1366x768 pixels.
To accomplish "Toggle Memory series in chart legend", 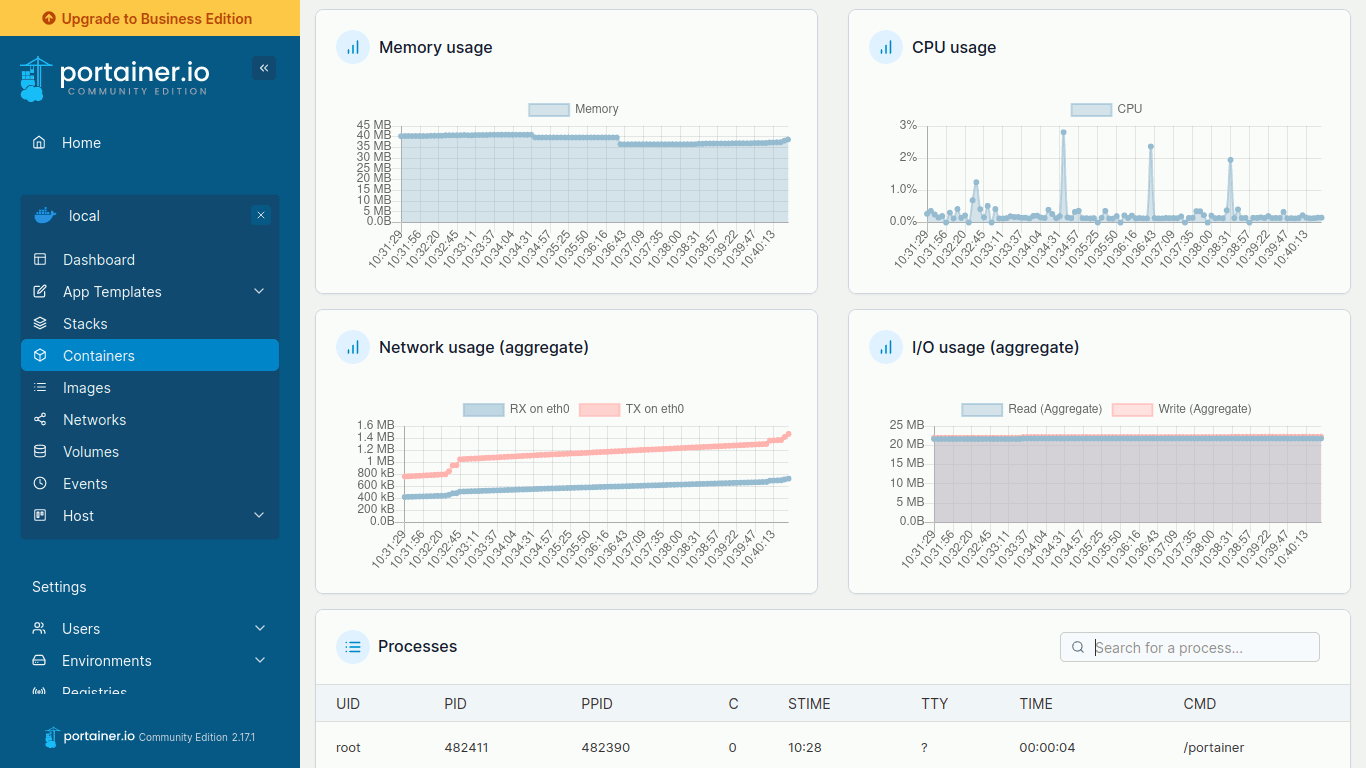I will [573, 109].
